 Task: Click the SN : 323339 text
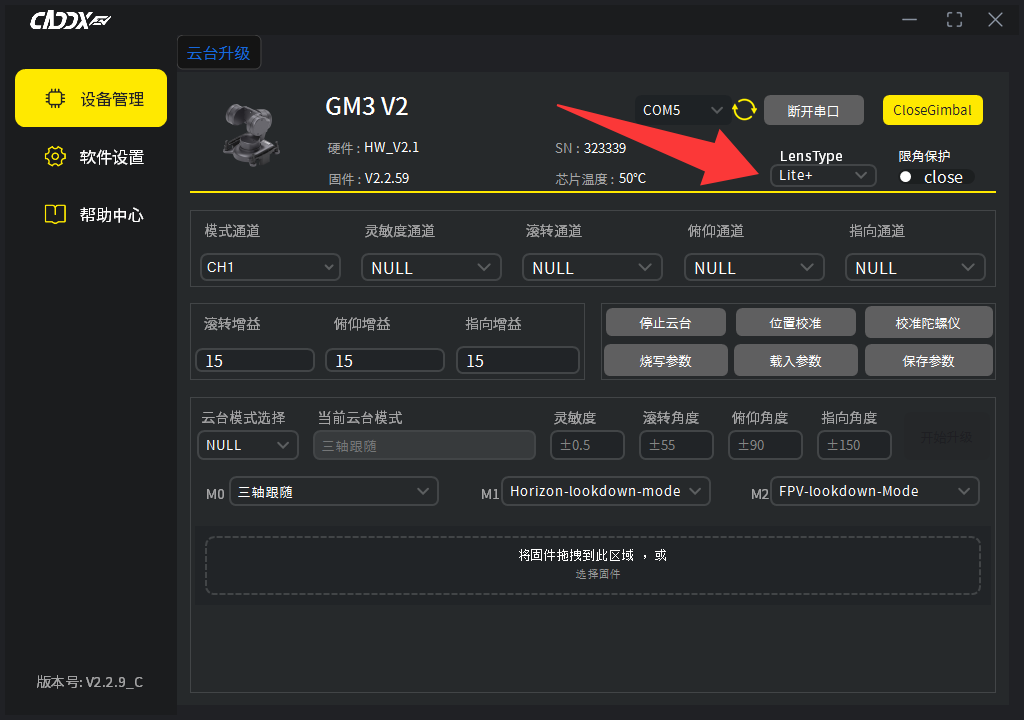590,148
